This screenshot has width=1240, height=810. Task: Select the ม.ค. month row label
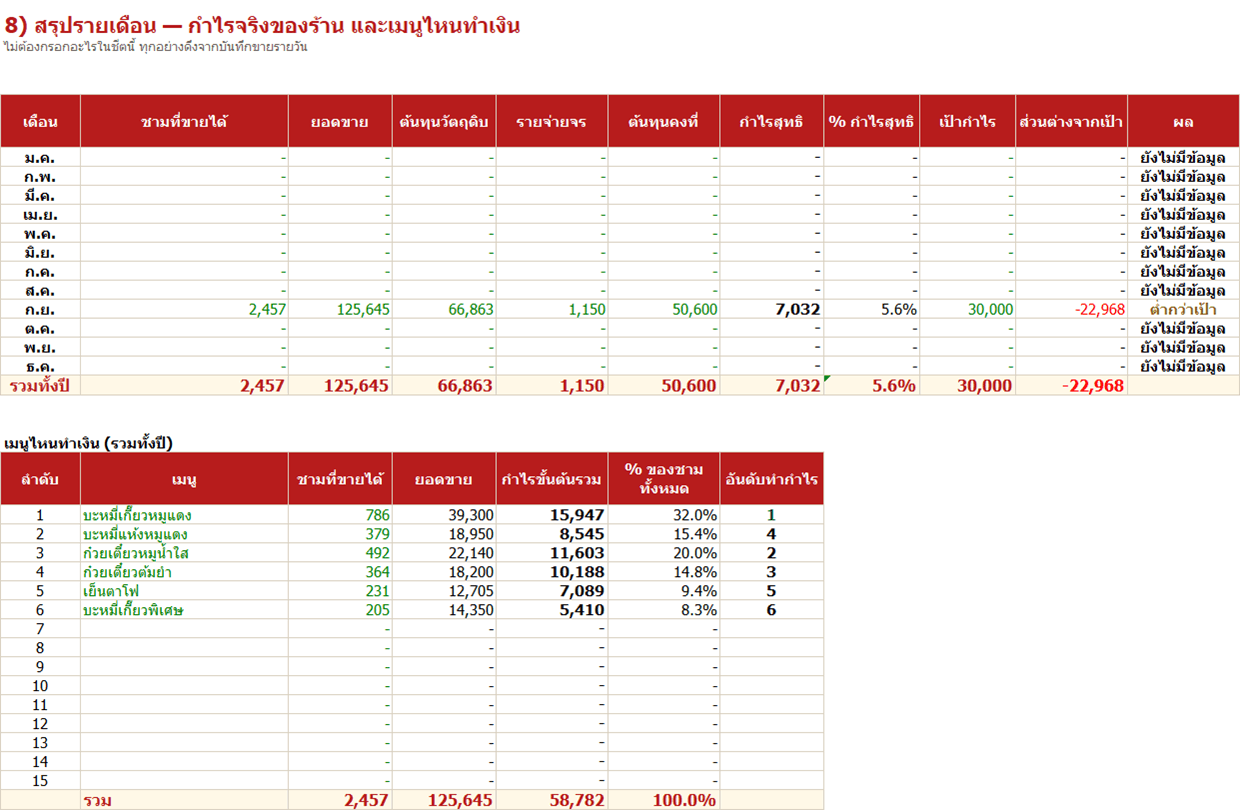point(41,158)
